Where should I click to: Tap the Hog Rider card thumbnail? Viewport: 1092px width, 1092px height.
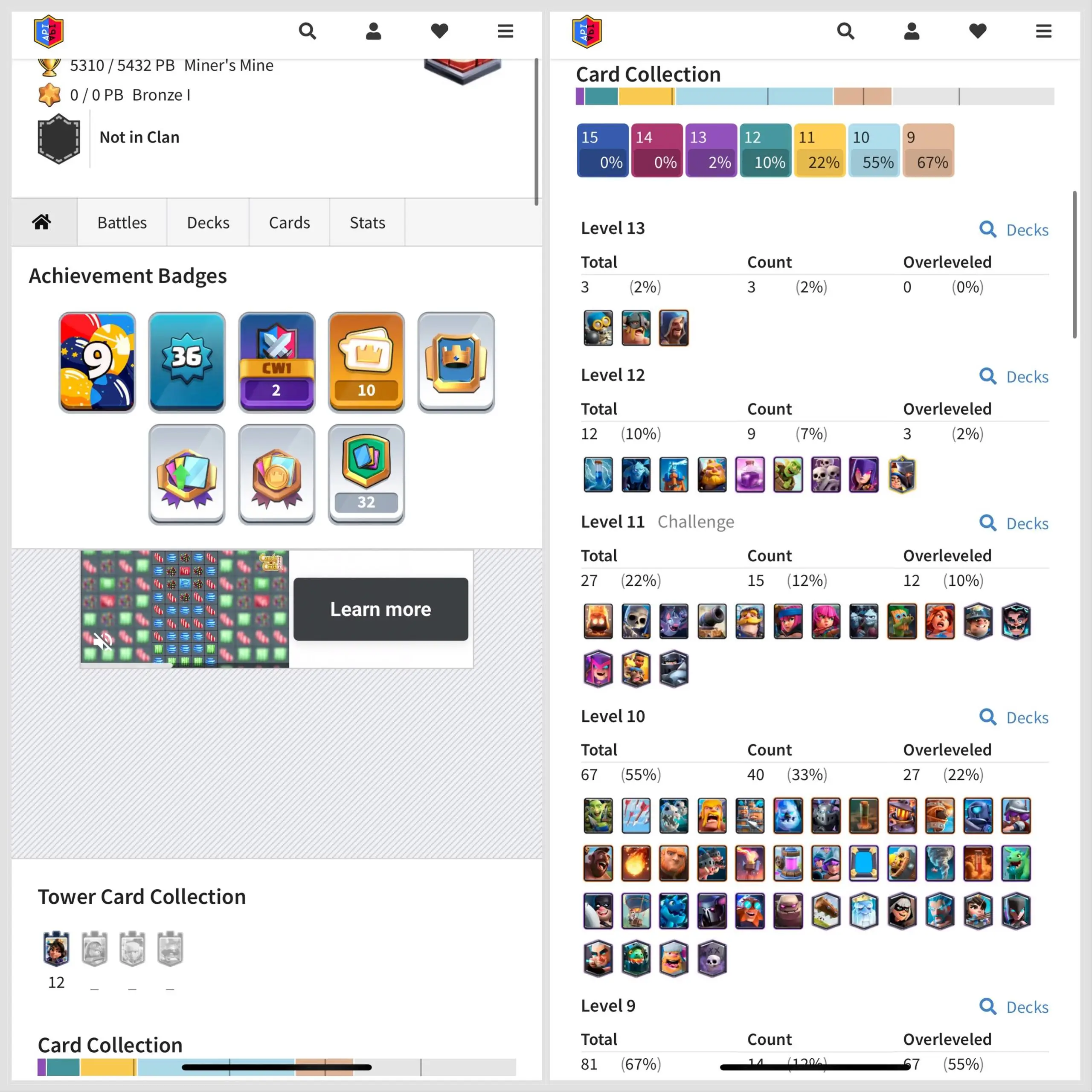point(598,863)
